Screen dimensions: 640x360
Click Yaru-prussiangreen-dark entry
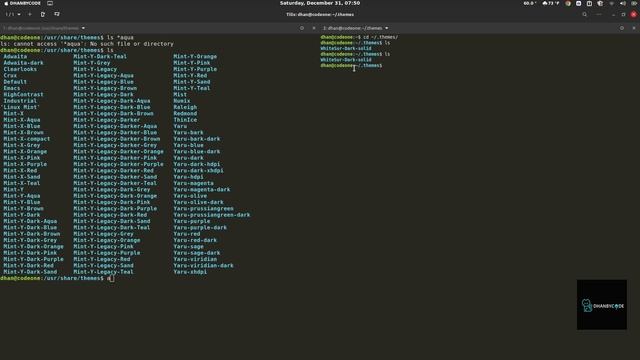click(212, 215)
